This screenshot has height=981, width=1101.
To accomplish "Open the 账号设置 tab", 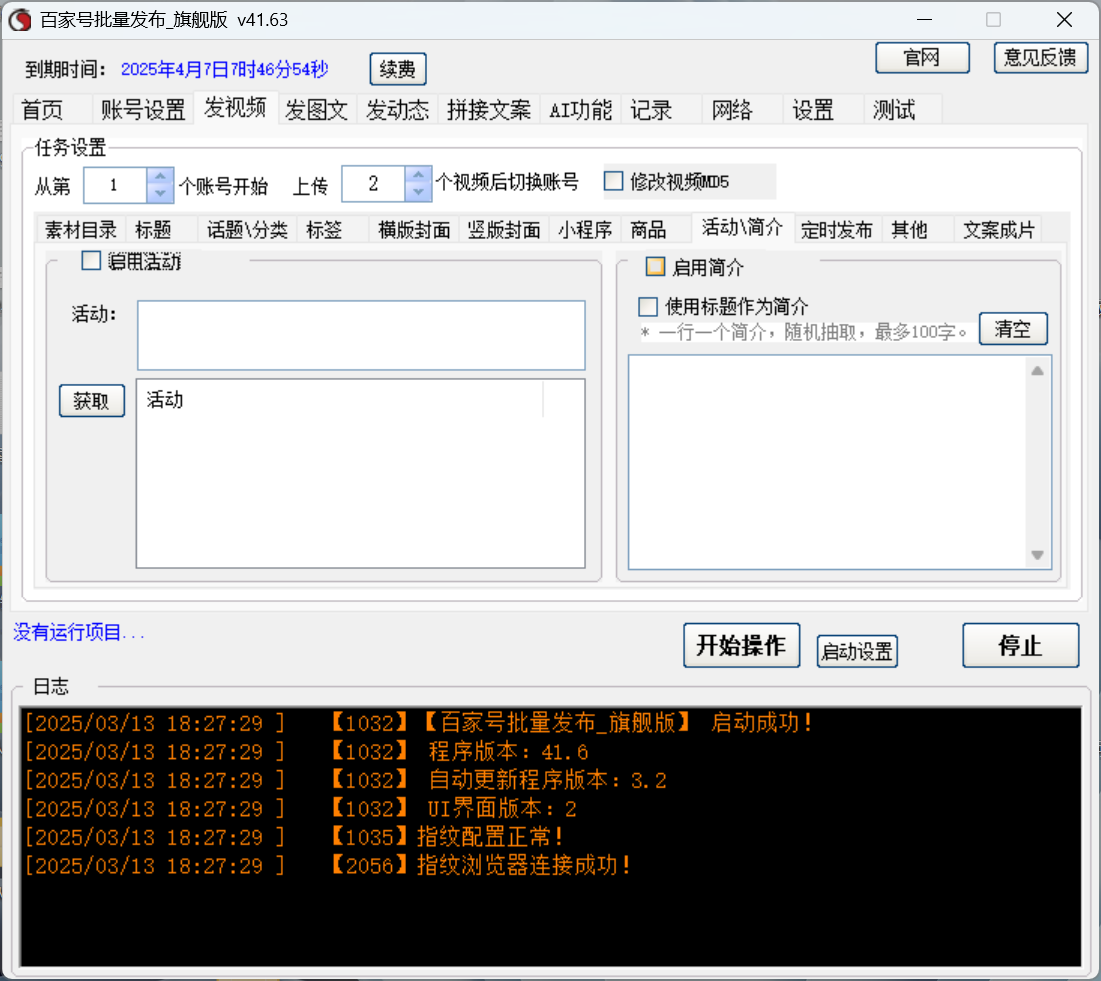I will tap(143, 110).
